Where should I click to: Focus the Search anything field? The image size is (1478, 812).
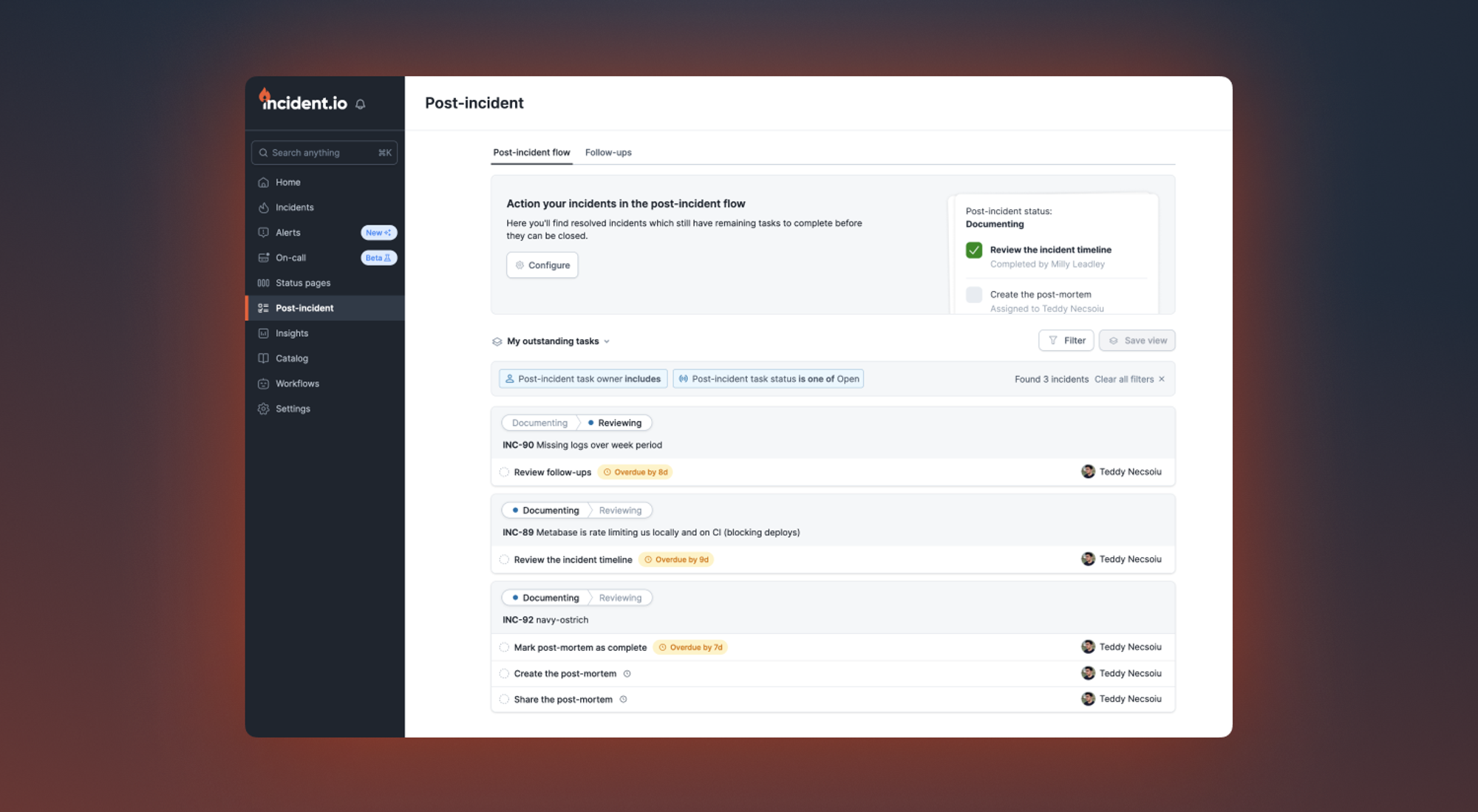pyautogui.click(x=324, y=153)
